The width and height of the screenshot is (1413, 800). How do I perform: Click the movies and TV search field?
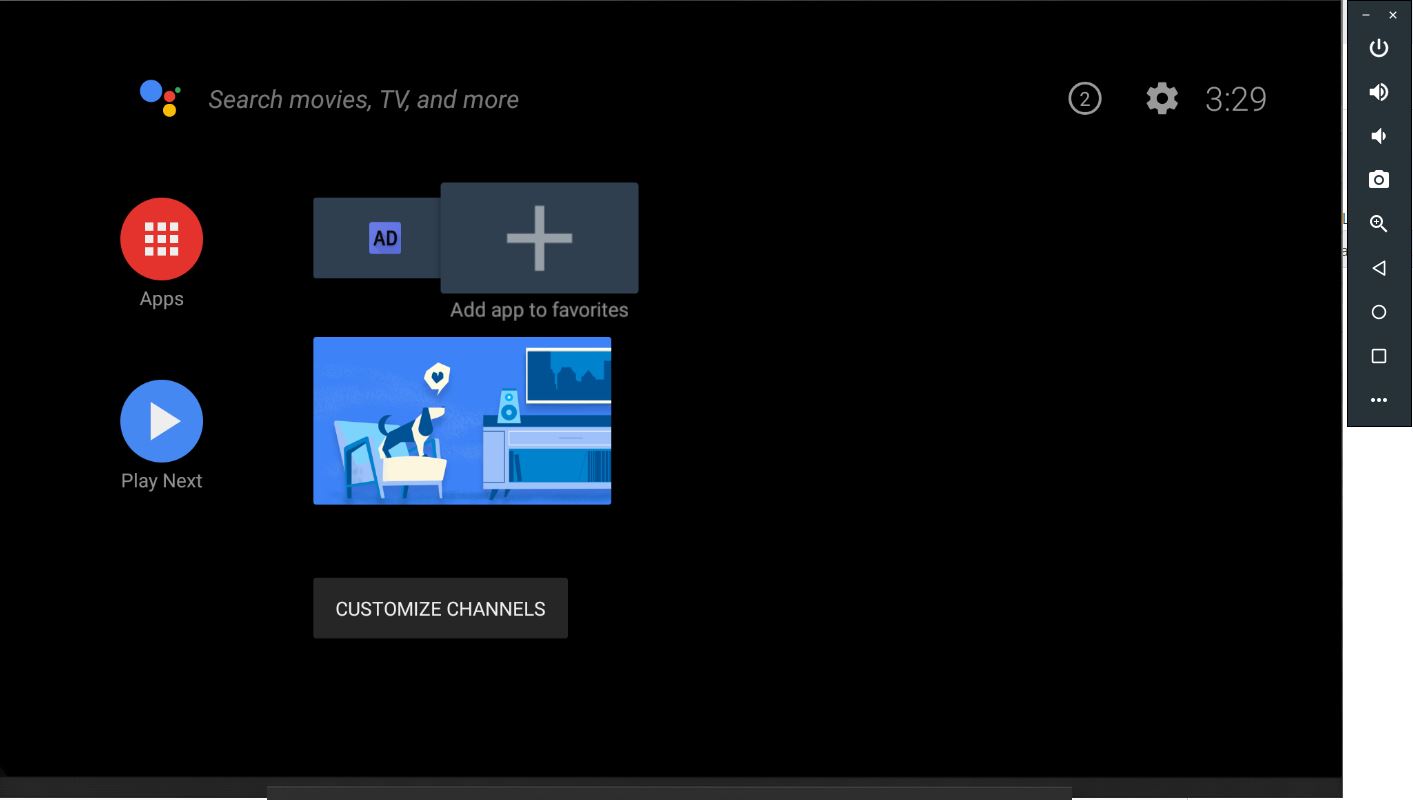pyautogui.click(x=363, y=98)
